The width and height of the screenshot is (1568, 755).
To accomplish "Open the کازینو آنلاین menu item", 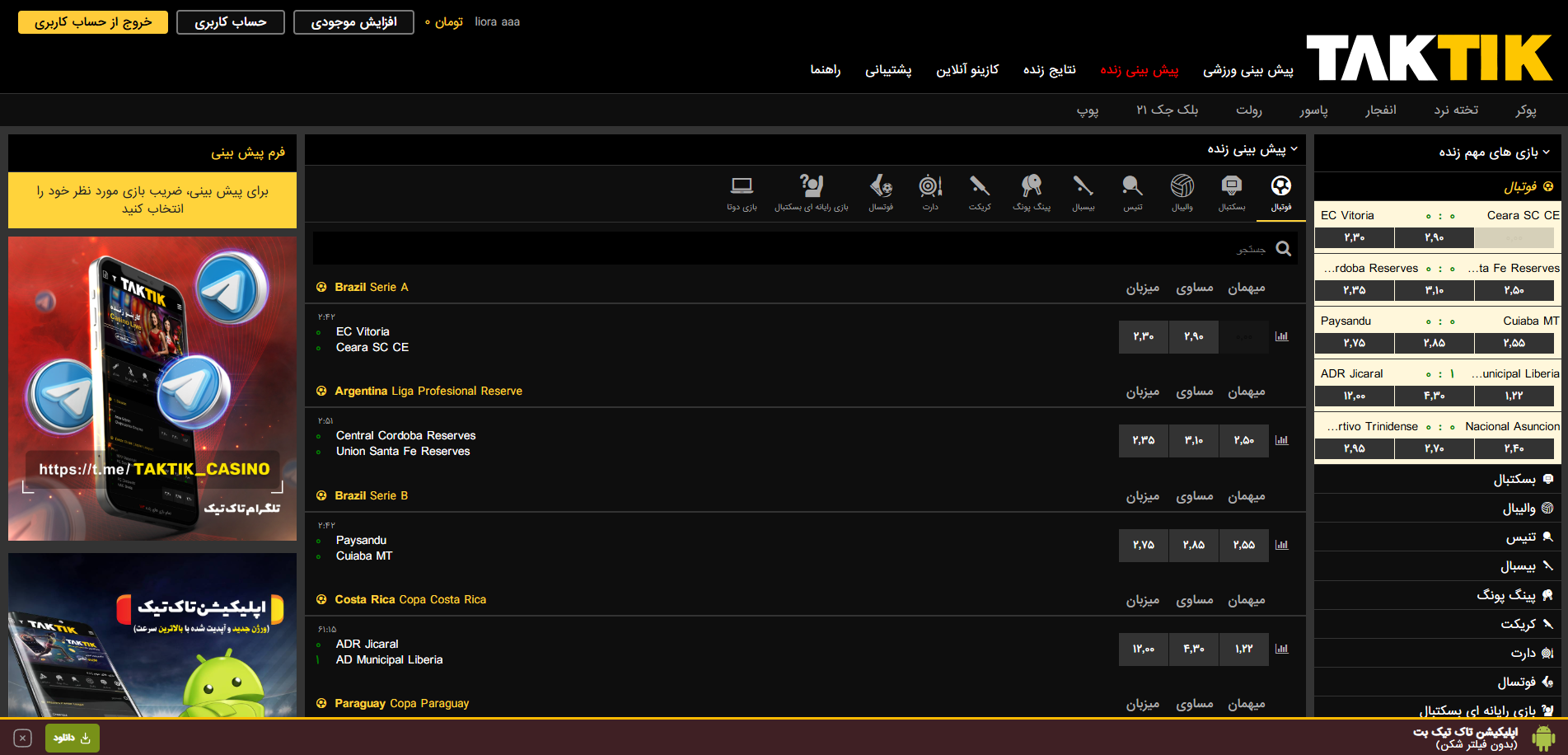I will point(967,70).
